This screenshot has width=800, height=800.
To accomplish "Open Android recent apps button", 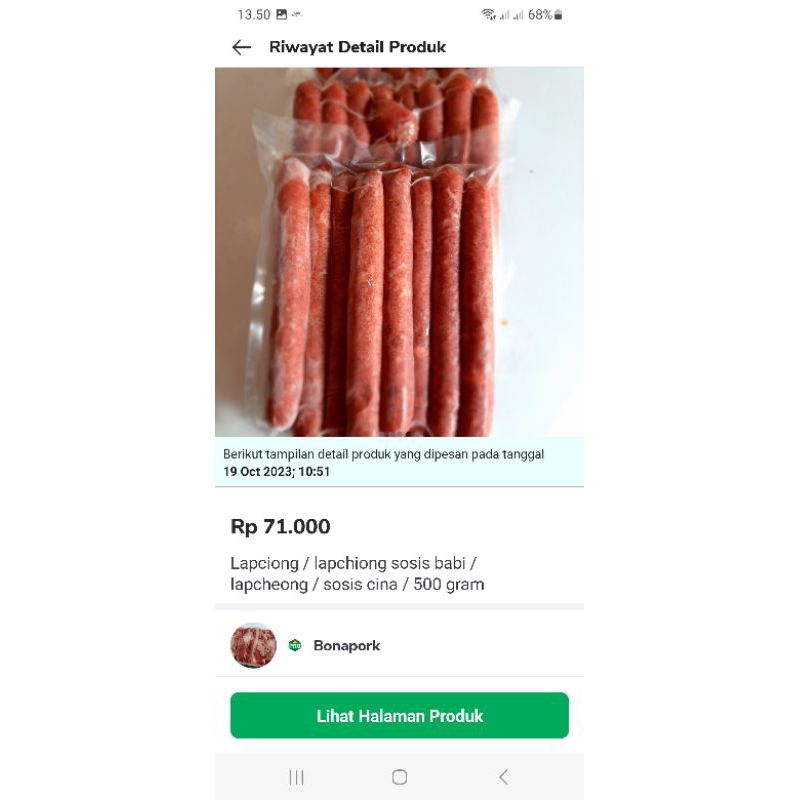I will (x=296, y=777).
